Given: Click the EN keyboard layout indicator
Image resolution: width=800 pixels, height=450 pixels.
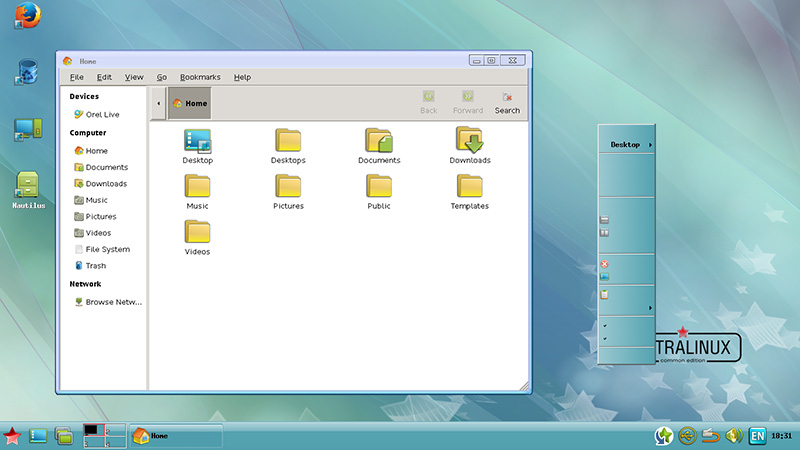Looking at the screenshot, I should [x=759, y=435].
